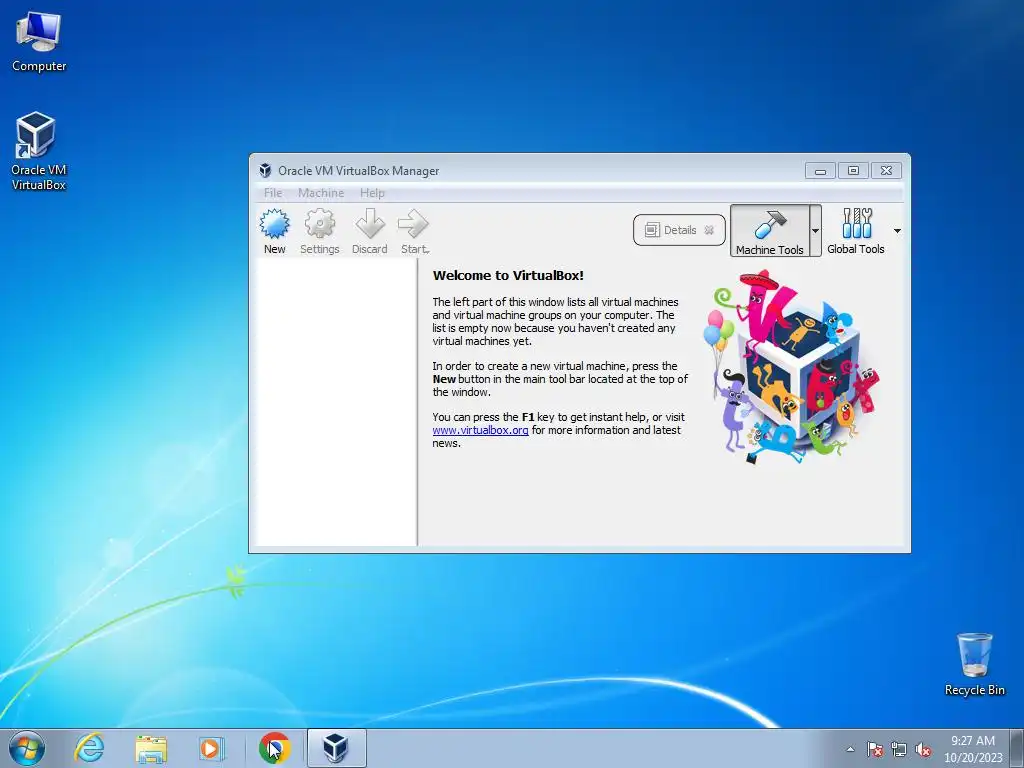Open the Settings gear toolbar icon
Viewport: 1024px width, 768px height.
click(319, 231)
